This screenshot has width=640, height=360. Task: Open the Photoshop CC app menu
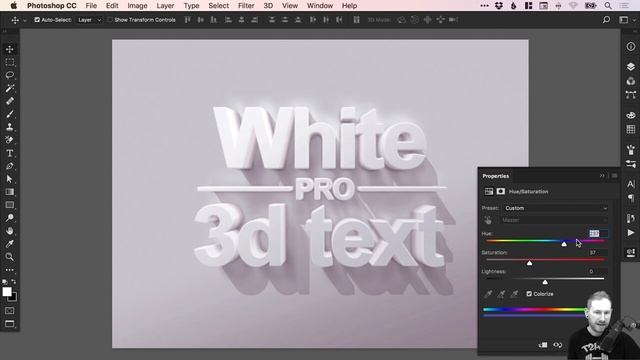pyautogui.click(x=51, y=6)
